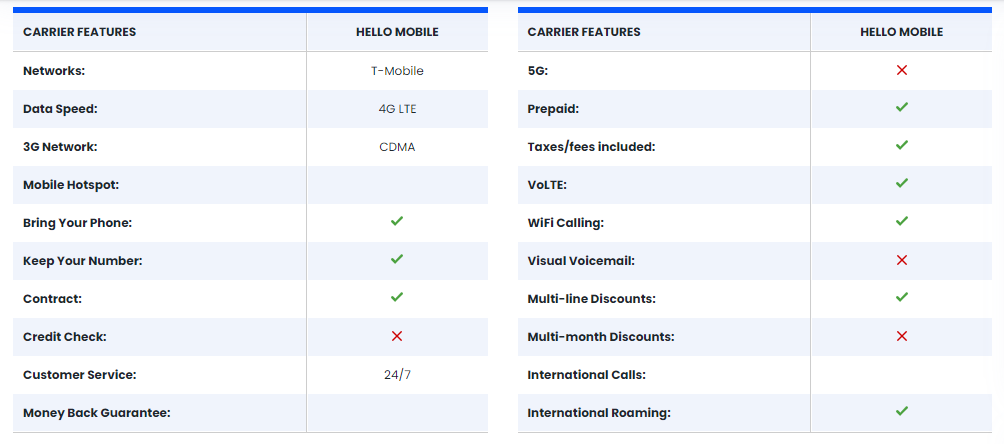
Task: Click the CDMA value for 3G Network
Action: click(397, 147)
